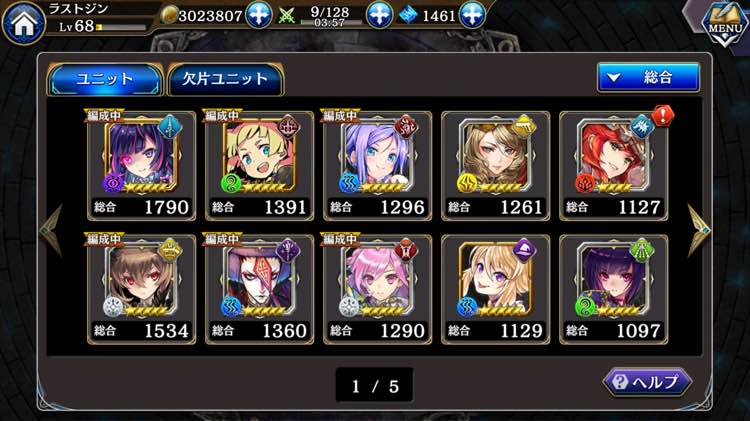Viewport: 750px width, 421px height.
Task: Add gold with the plus icon
Action: [x=259, y=15]
